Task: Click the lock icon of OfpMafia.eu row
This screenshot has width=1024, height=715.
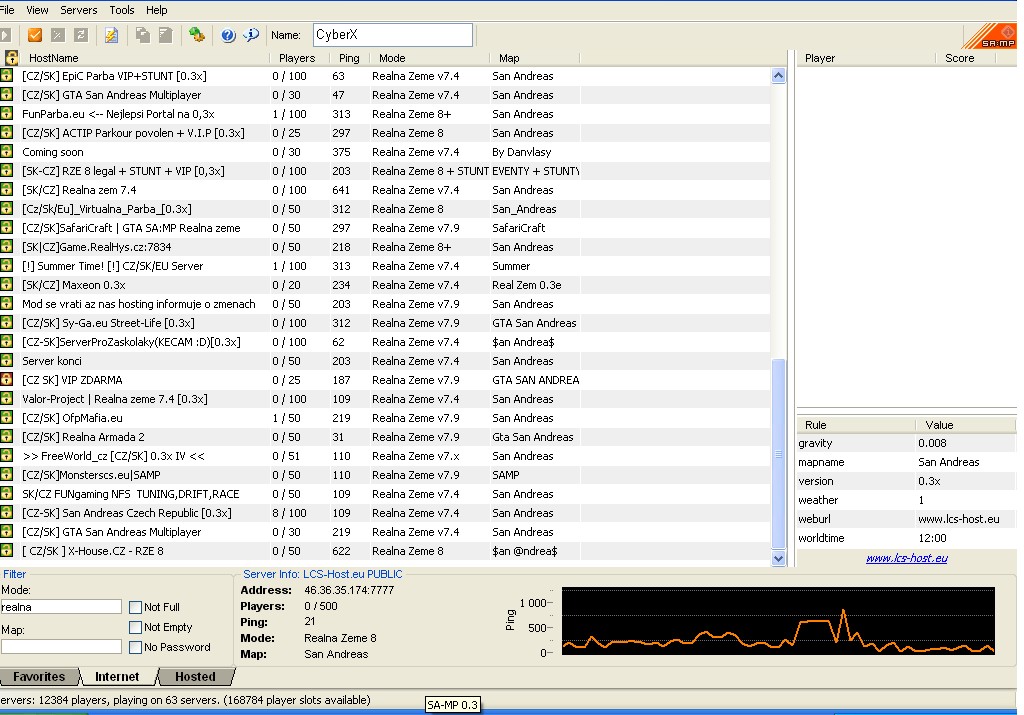Action: (7, 418)
